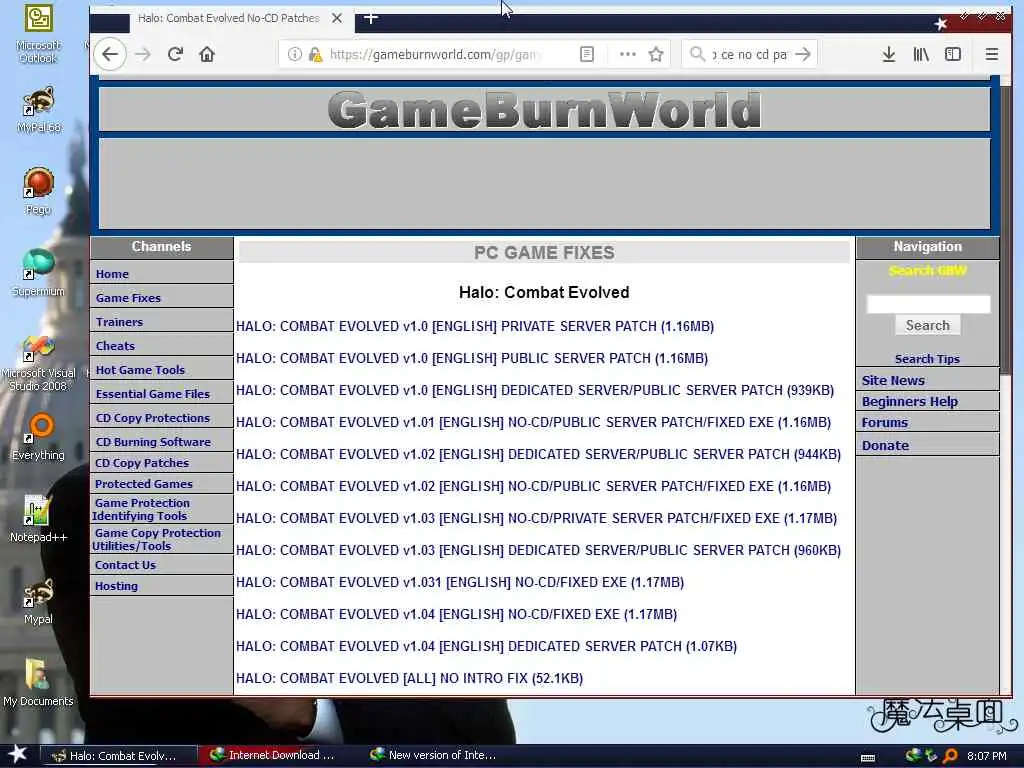Select the Halo: Combat Evolved No-CD Patches tab
Image resolution: width=1024 pixels, height=768 pixels.
click(x=229, y=18)
